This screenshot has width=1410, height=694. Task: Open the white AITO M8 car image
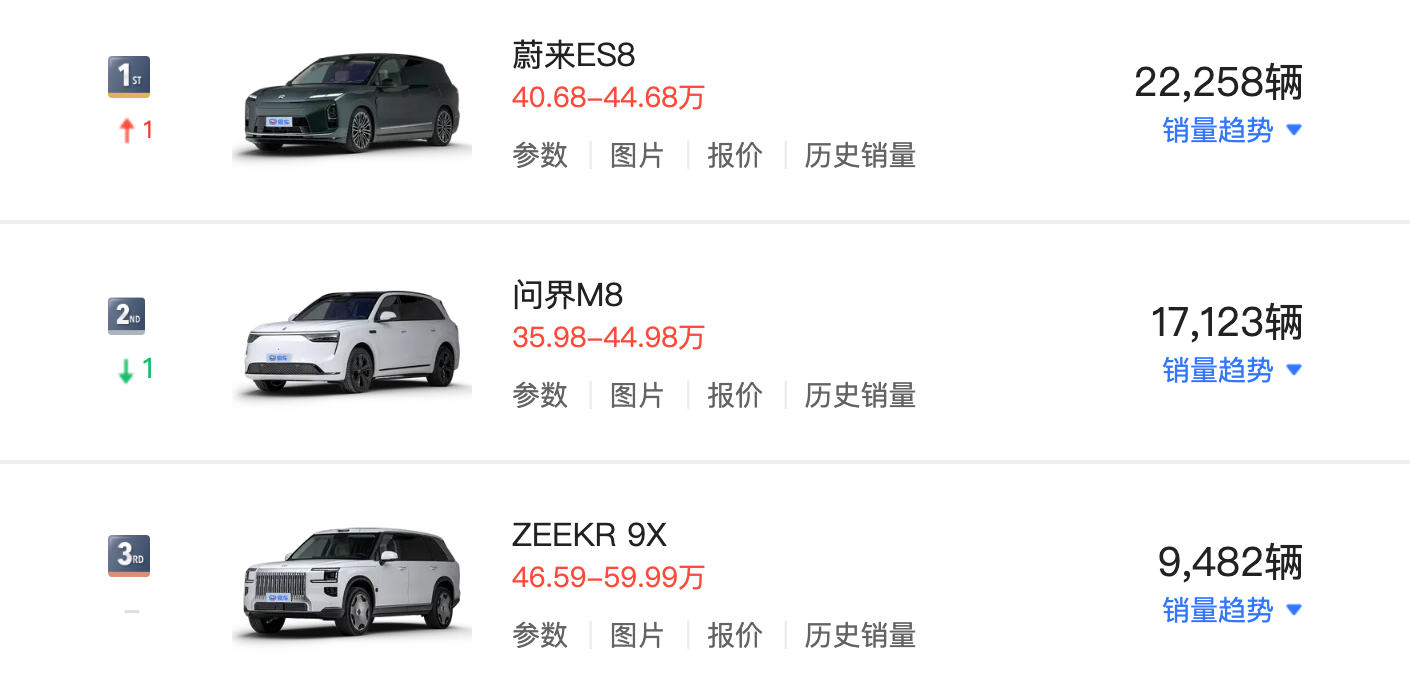click(x=352, y=345)
